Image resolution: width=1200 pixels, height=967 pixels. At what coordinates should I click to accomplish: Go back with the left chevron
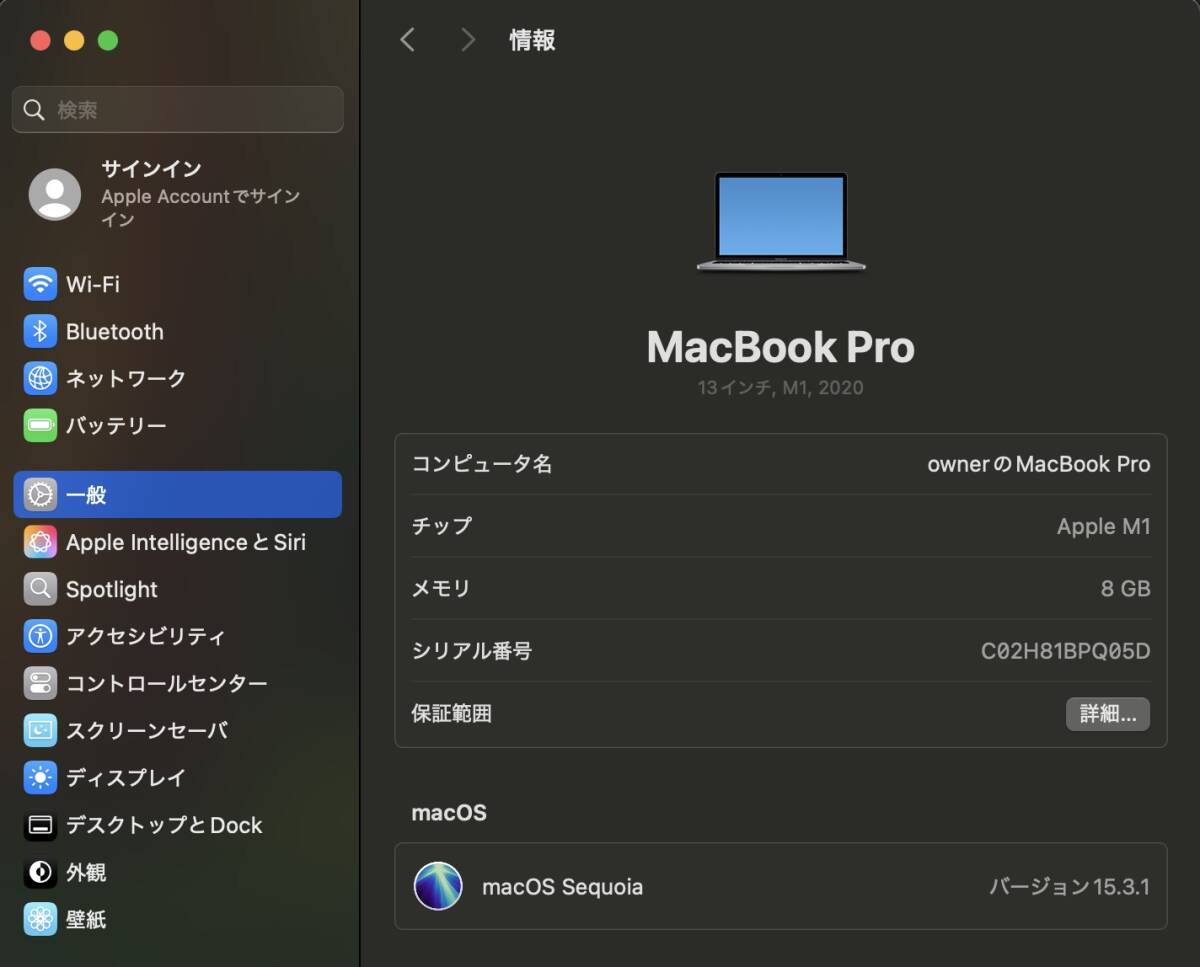tap(407, 40)
